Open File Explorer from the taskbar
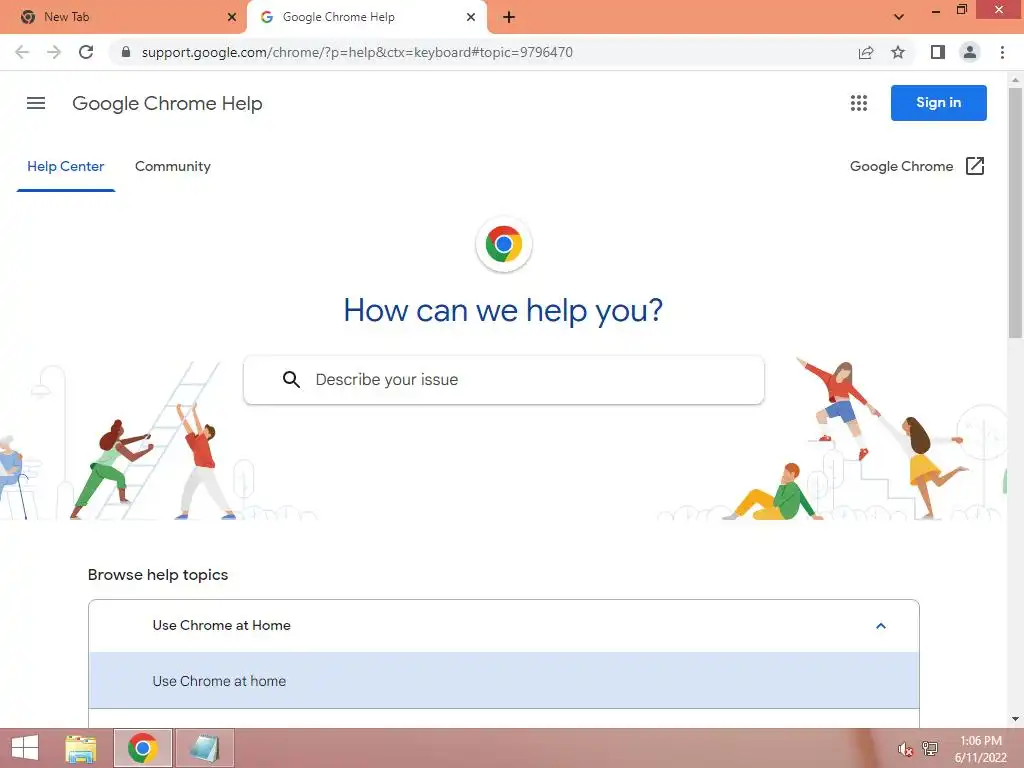The width and height of the screenshot is (1024, 768). pos(81,748)
